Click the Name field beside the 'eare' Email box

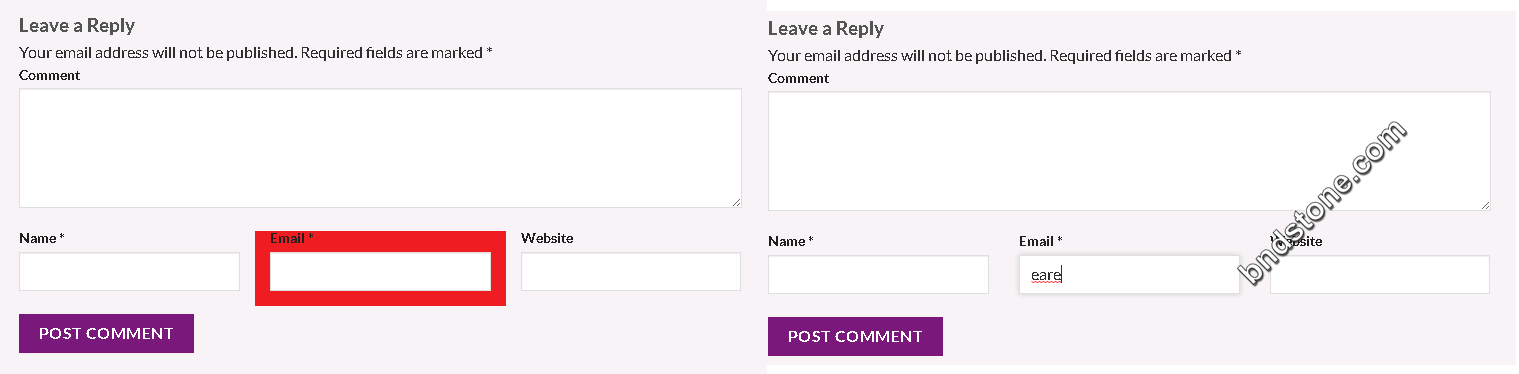(x=878, y=274)
